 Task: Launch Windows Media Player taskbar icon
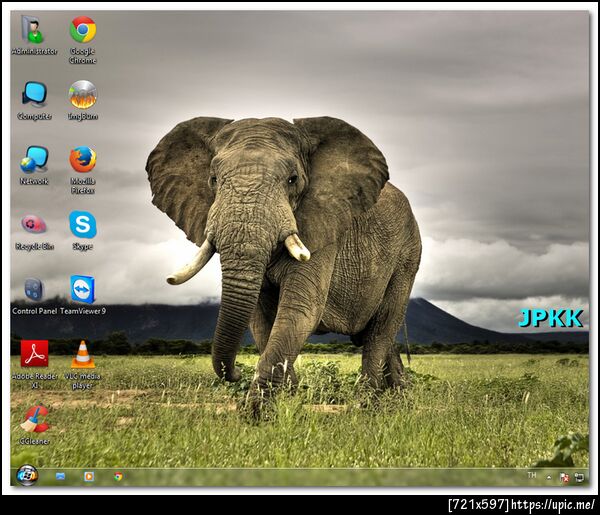[89, 476]
